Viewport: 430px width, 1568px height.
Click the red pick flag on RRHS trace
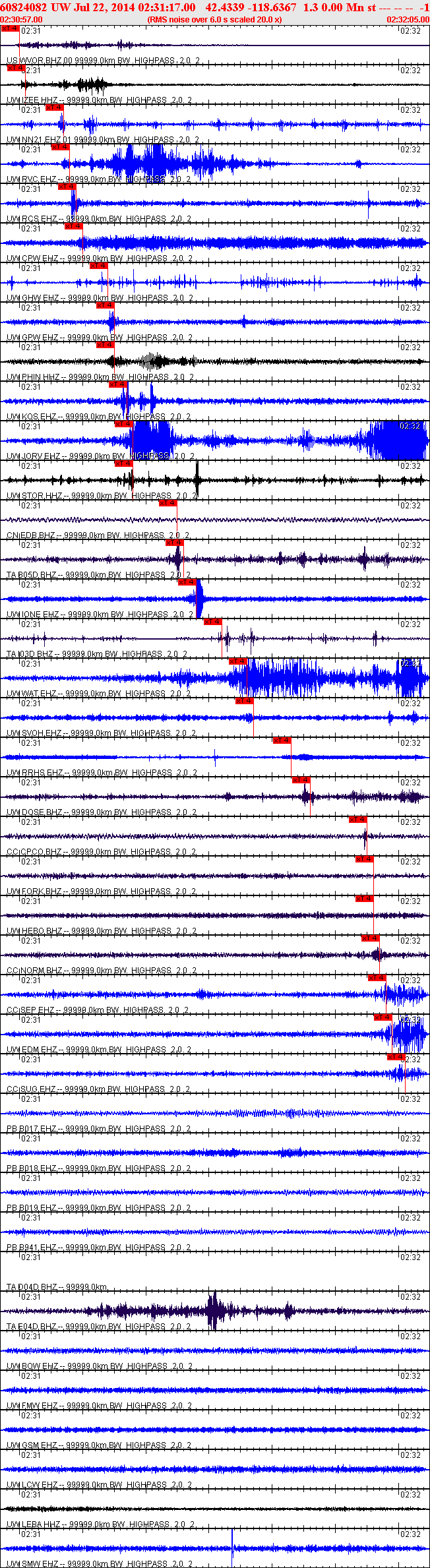point(282,740)
